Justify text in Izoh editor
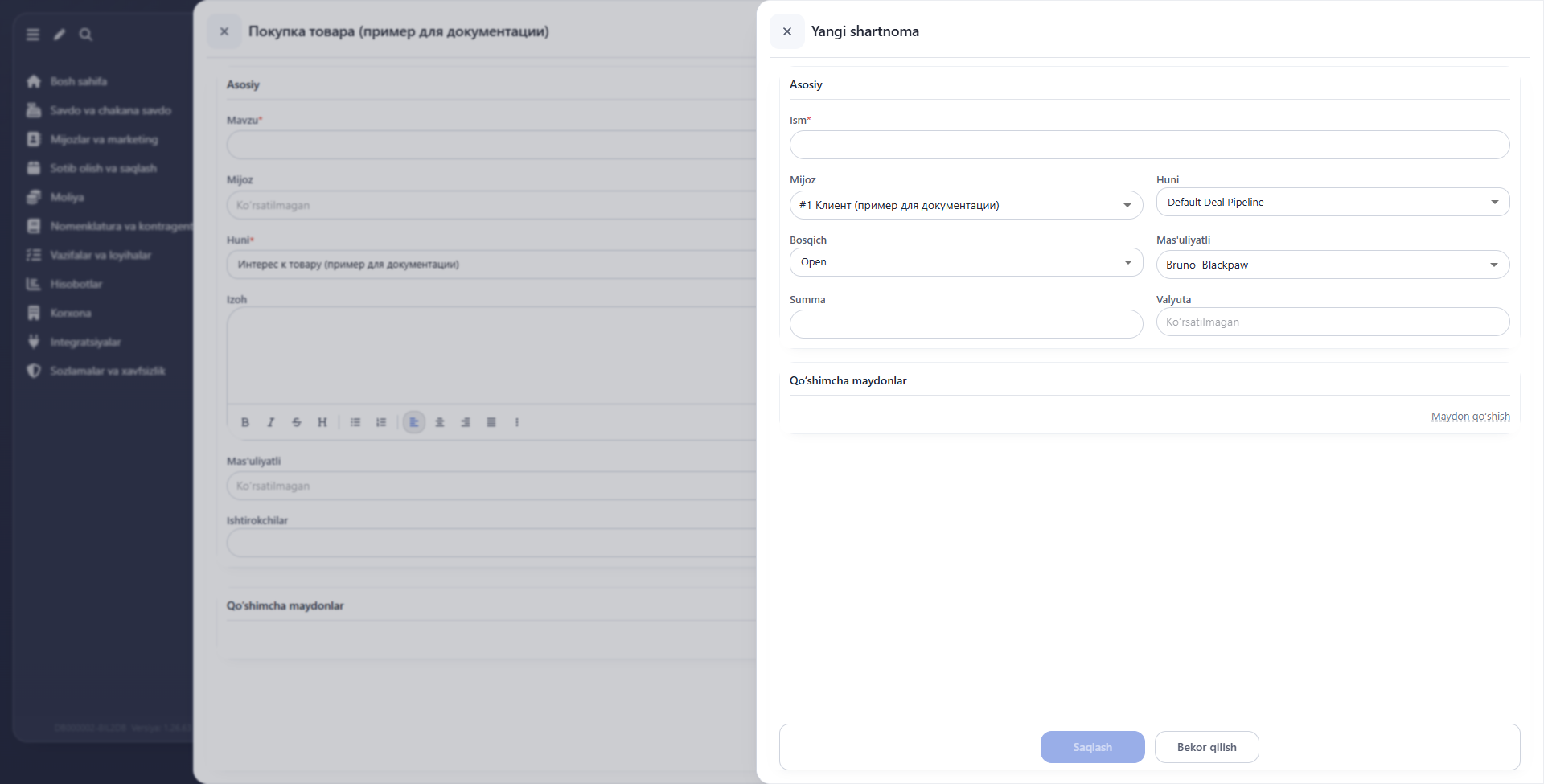Screen dimensions: 1544x784 [491, 422]
